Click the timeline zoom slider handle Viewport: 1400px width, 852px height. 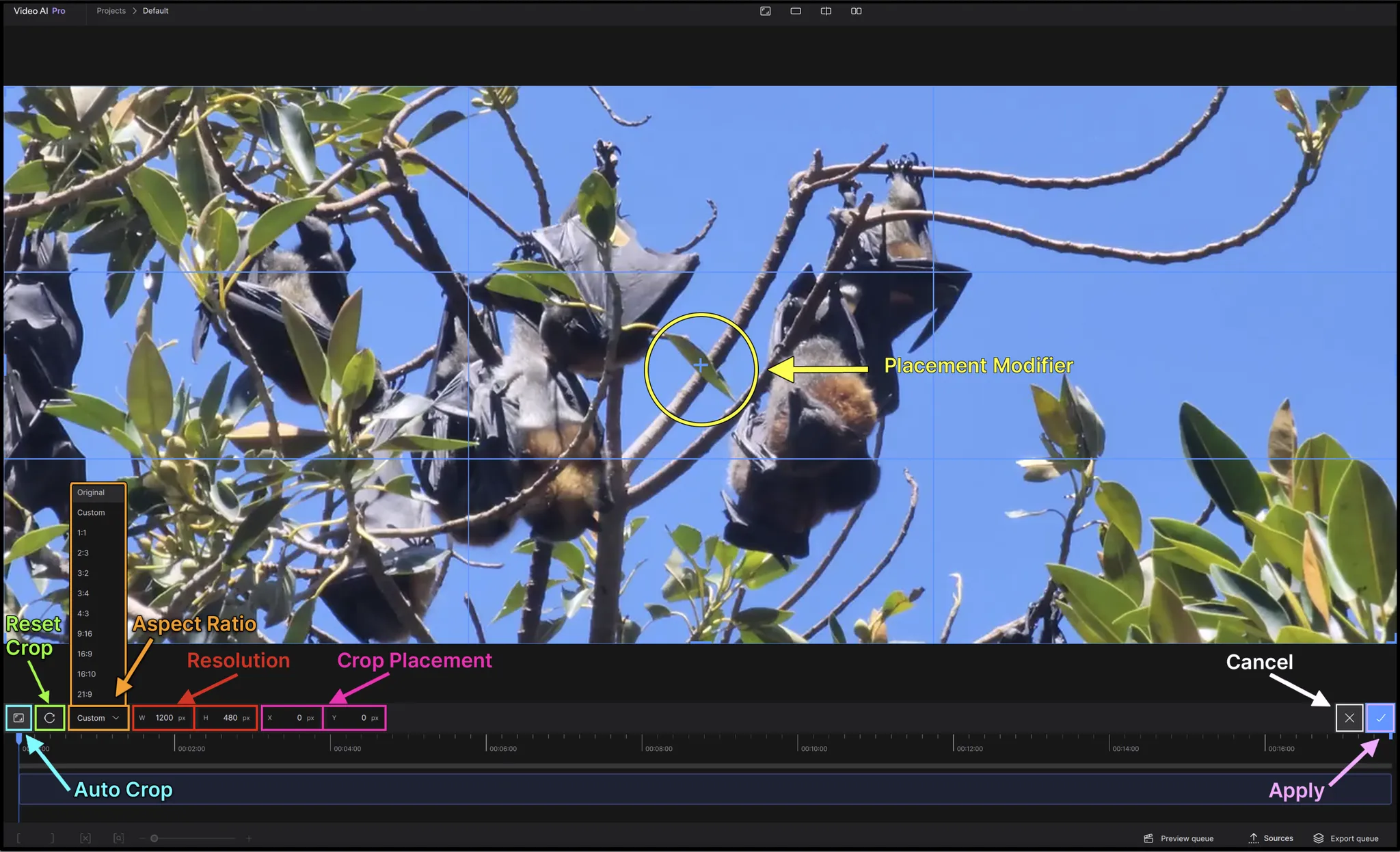tap(154, 838)
